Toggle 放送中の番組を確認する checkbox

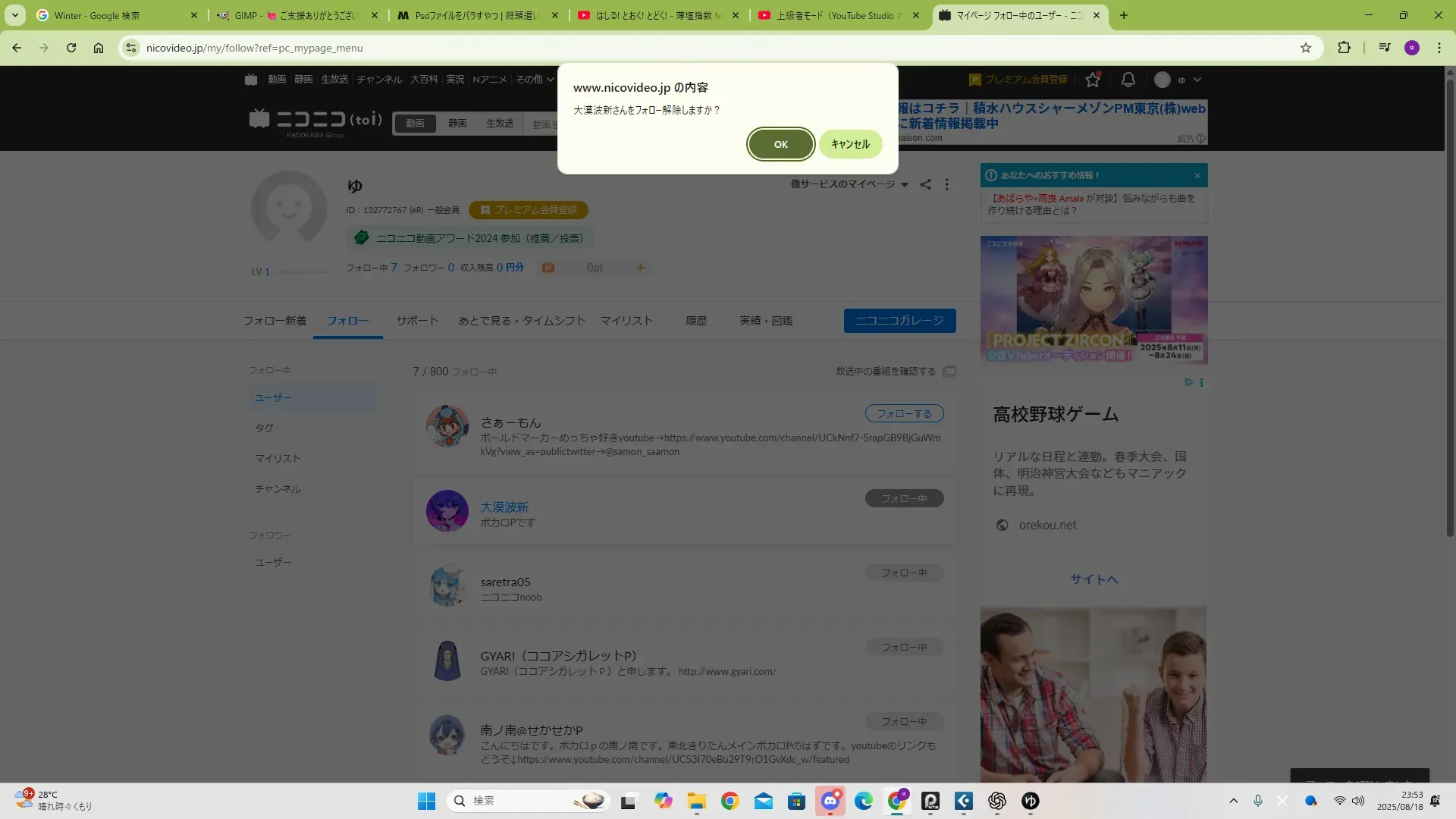coord(949,372)
